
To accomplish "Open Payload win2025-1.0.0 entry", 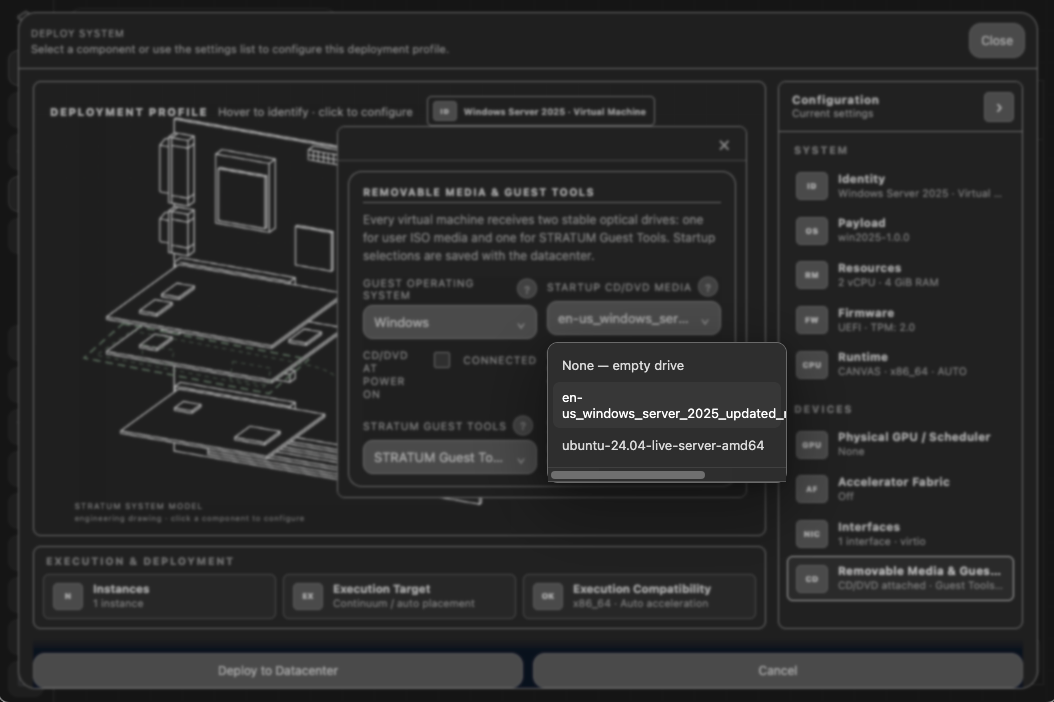I will [900, 231].
